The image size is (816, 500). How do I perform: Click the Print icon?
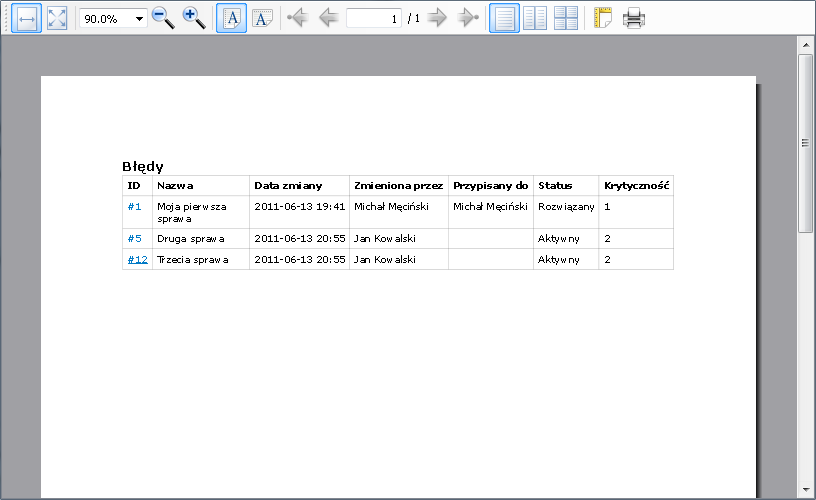click(x=633, y=18)
